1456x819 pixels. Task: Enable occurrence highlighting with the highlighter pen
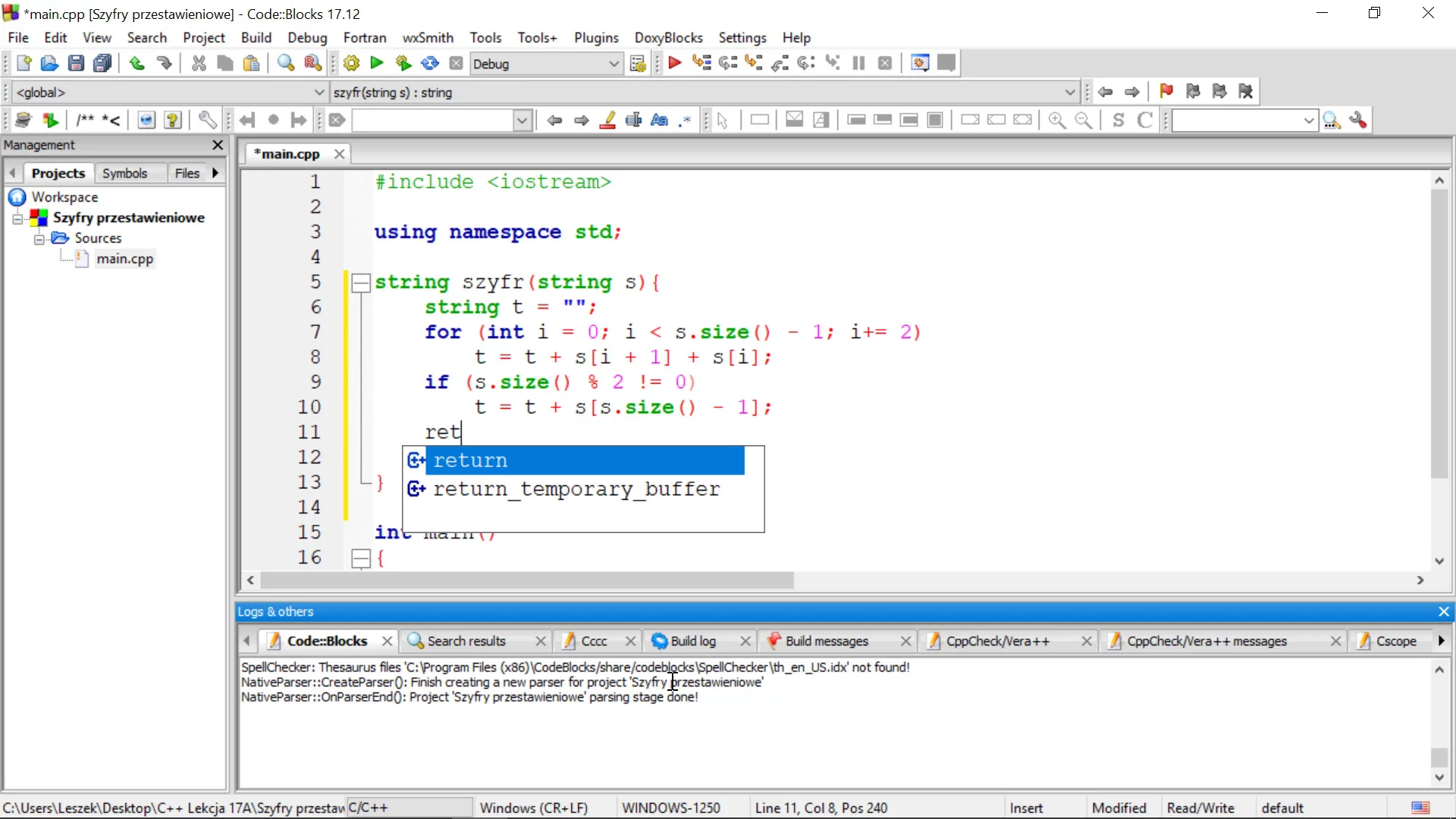pyautogui.click(x=607, y=120)
